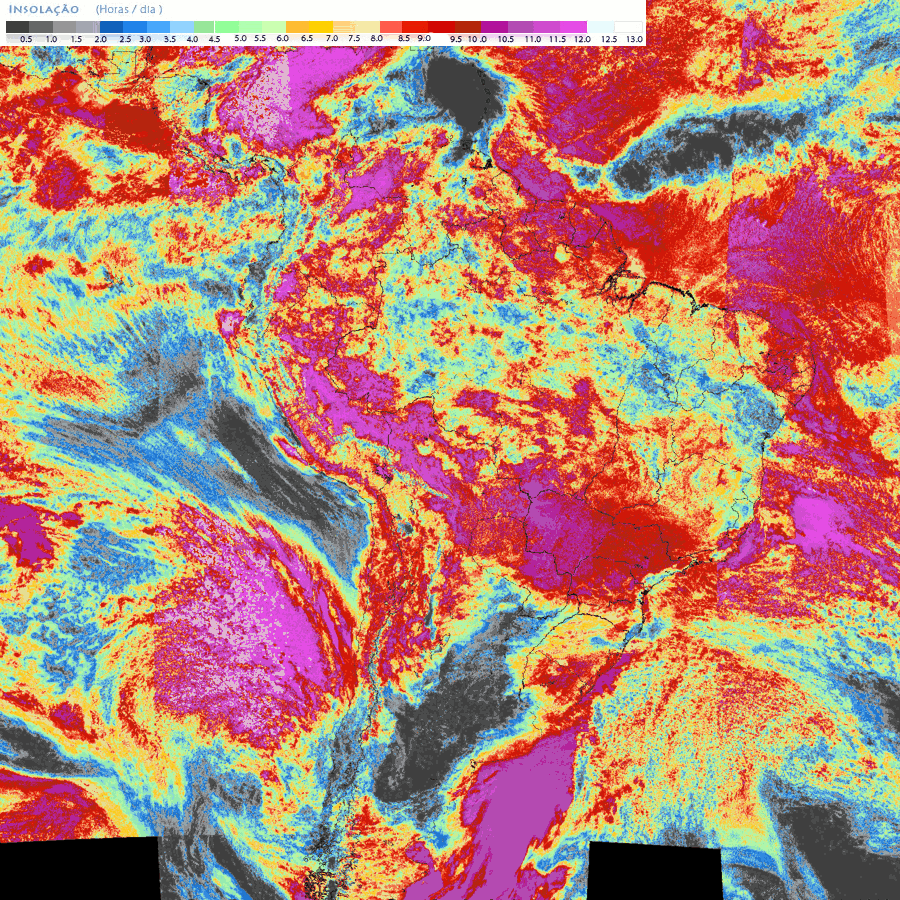The height and width of the screenshot is (900, 900).
Task: Select the brownish-red legend swatch
Action: (468, 26)
